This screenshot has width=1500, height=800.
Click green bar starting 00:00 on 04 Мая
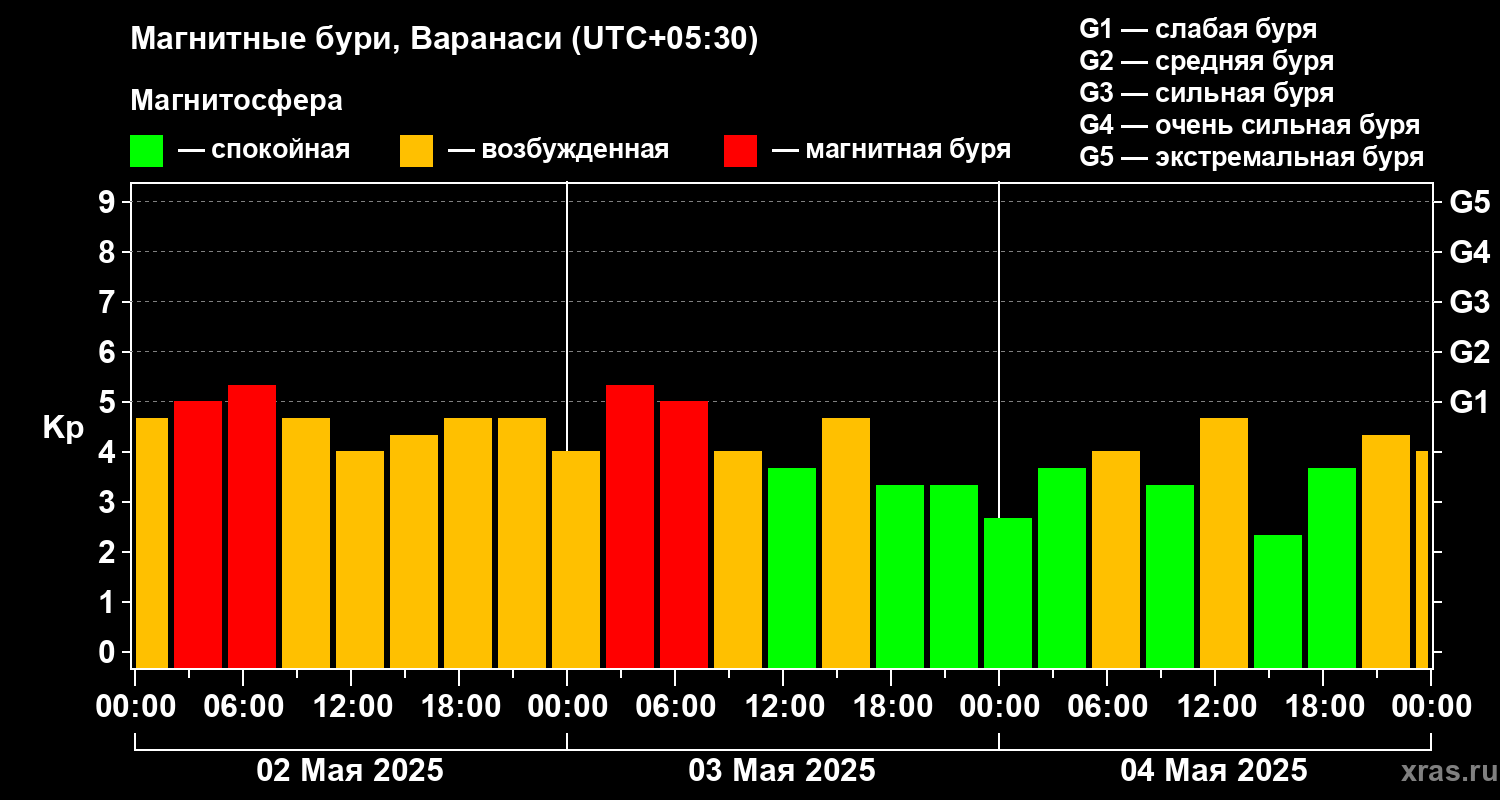1008,593
